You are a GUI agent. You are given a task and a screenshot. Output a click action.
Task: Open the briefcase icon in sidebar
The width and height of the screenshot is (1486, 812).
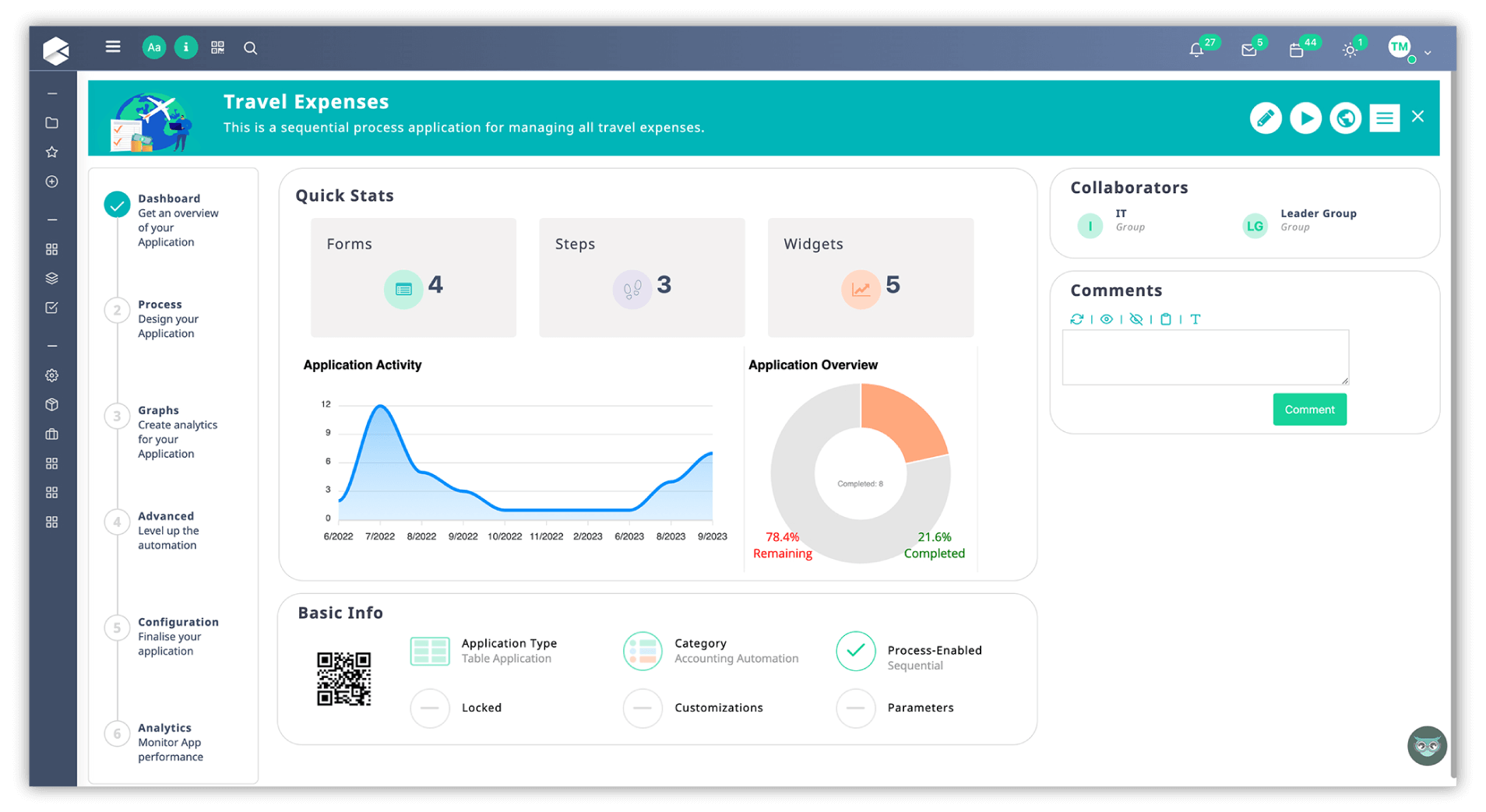pos(52,434)
